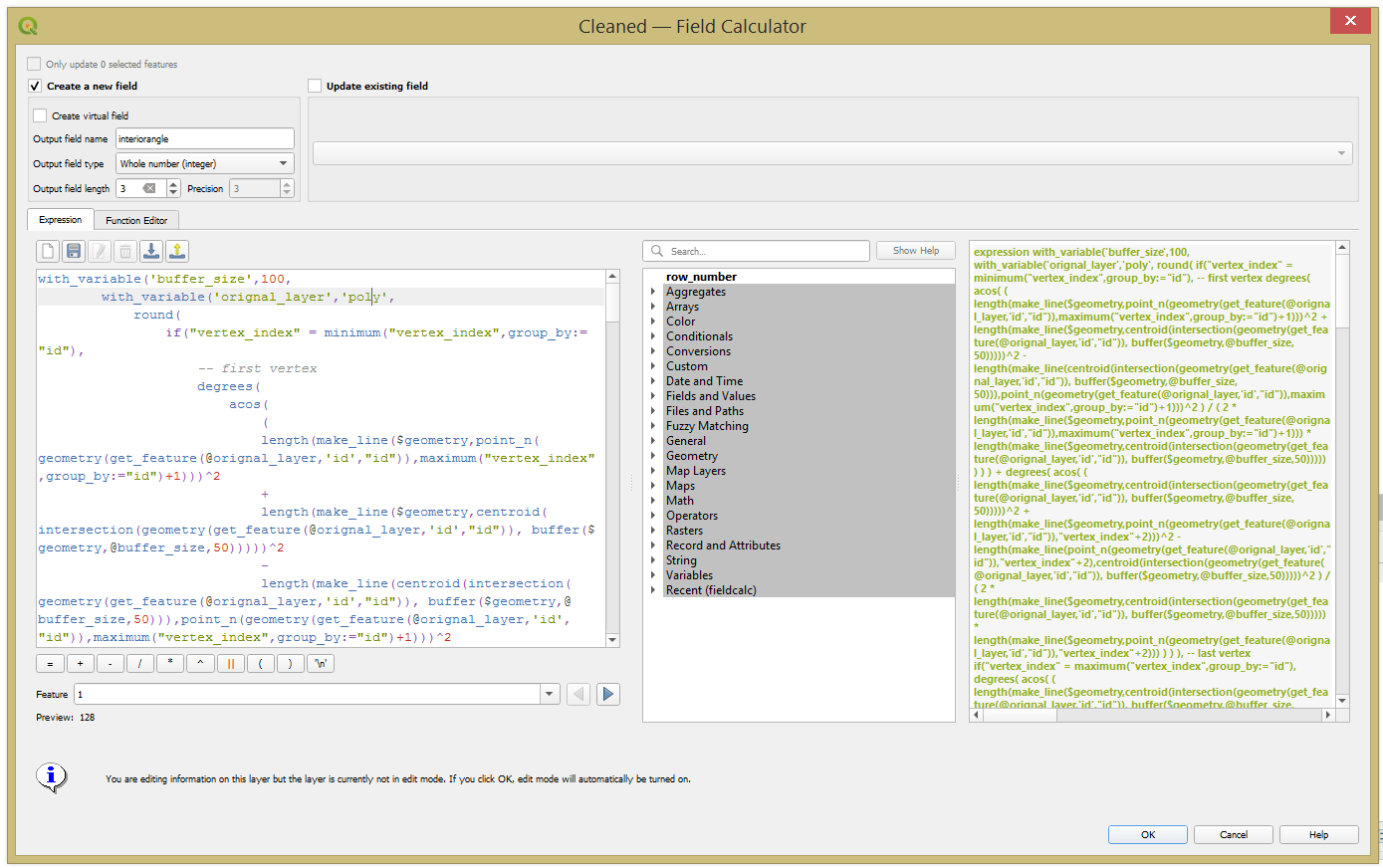Insert the string concatenation || operator
The width and height of the screenshot is (1383, 868).
point(230,663)
